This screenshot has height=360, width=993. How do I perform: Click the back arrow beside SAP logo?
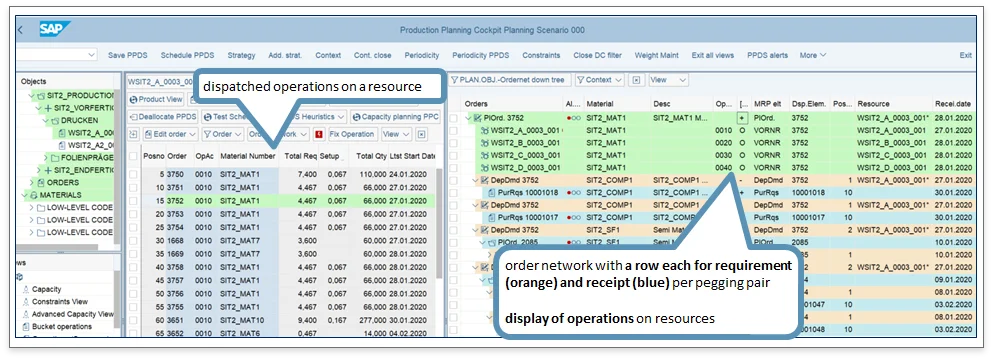[20, 30]
